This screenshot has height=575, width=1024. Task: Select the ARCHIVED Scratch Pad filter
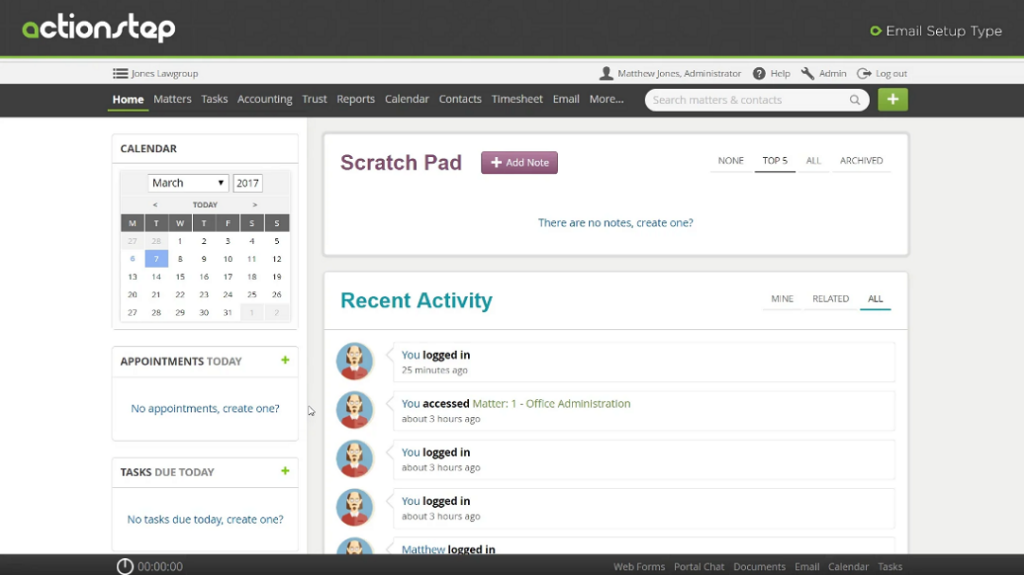coord(861,161)
